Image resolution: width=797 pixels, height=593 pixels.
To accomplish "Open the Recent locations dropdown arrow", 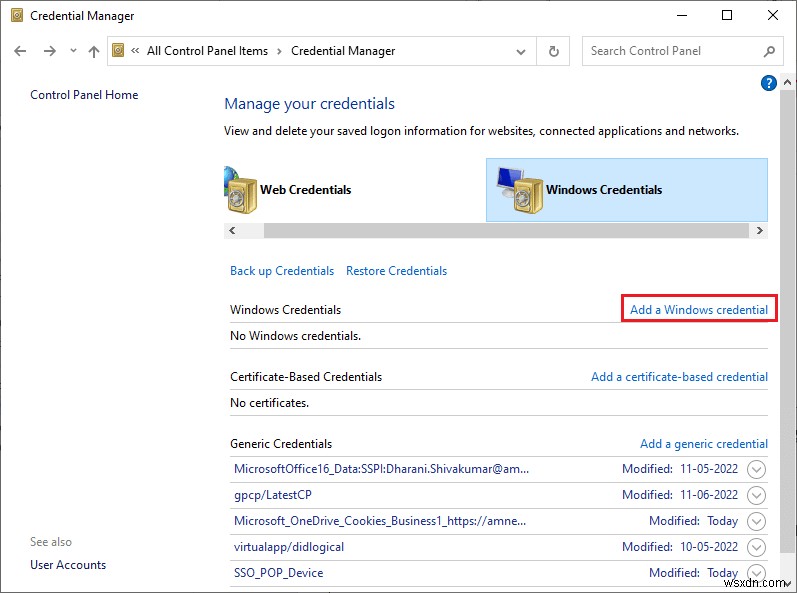I will 71,51.
